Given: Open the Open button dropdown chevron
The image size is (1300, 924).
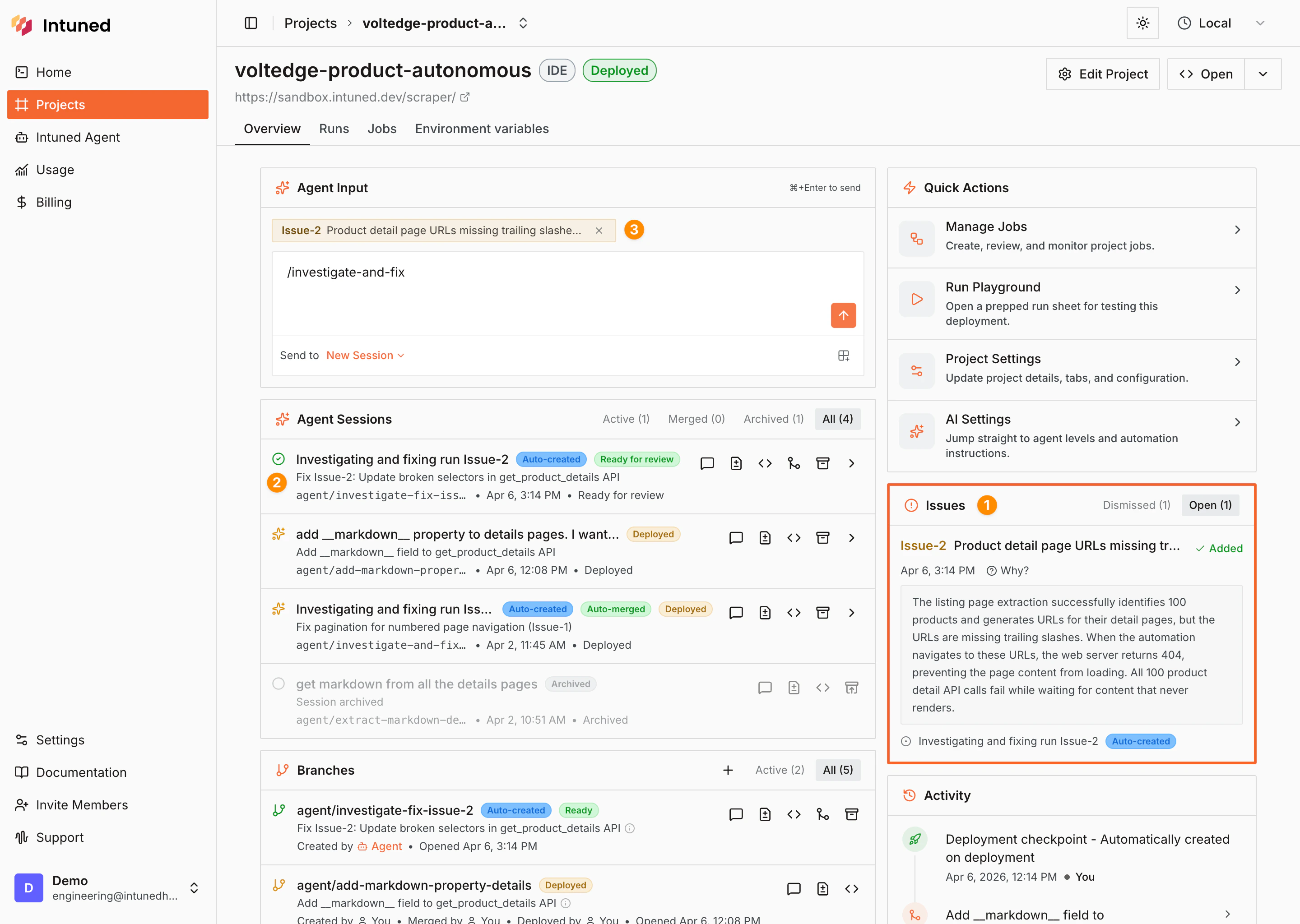Looking at the screenshot, I should pos(1263,74).
